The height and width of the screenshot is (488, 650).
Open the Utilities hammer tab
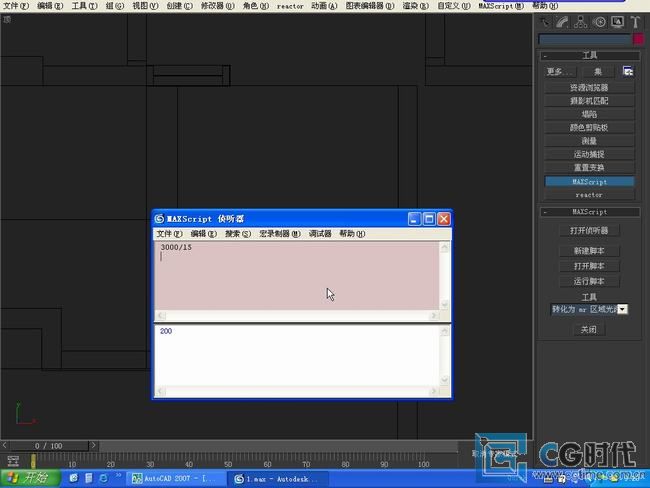pos(635,22)
